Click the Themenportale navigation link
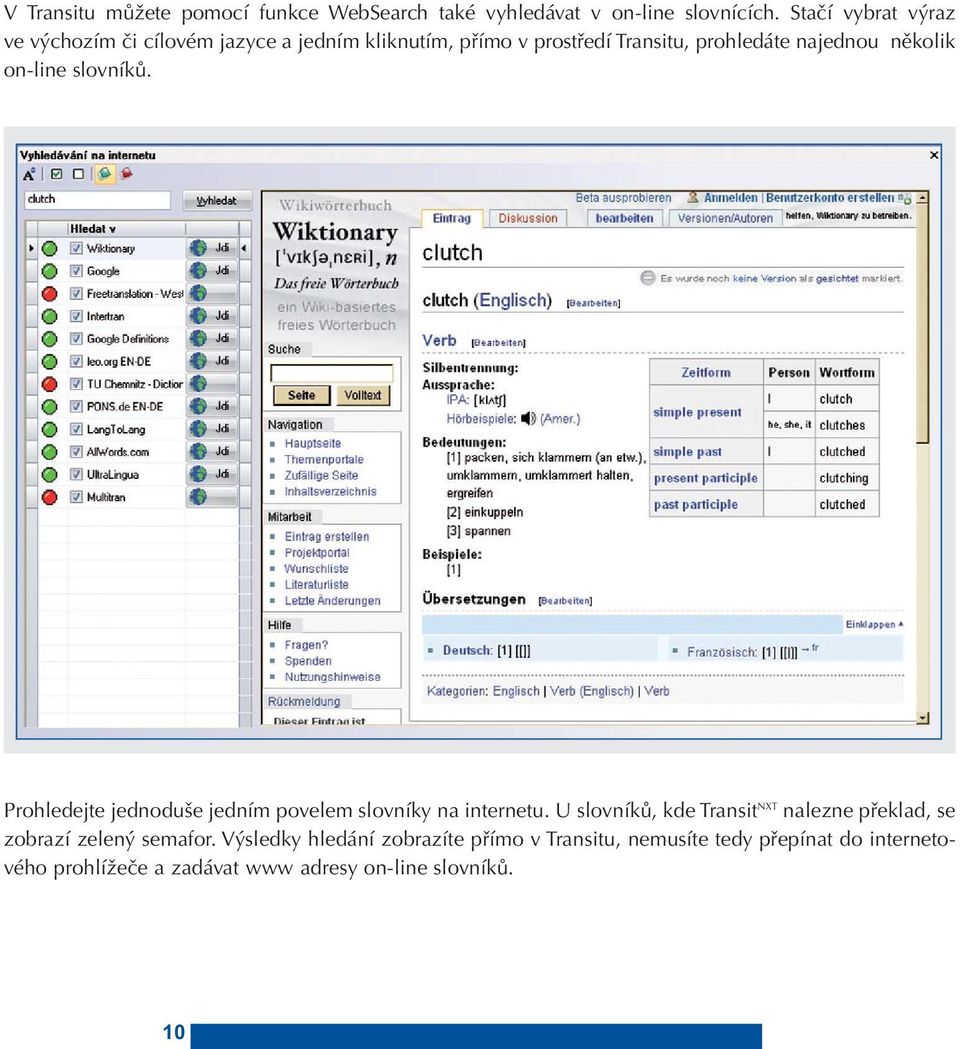Image resolution: width=960 pixels, height=1049 pixels. [324, 460]
